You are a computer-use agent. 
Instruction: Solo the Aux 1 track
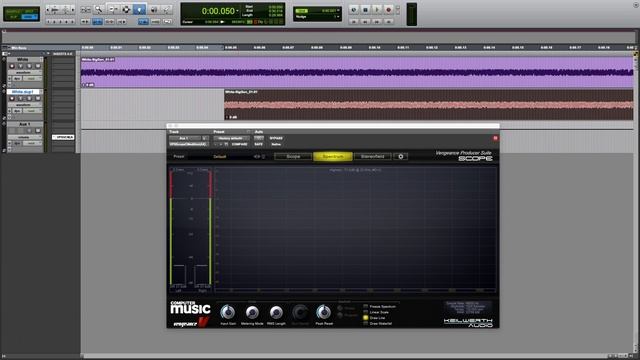(x=29, y=131)
